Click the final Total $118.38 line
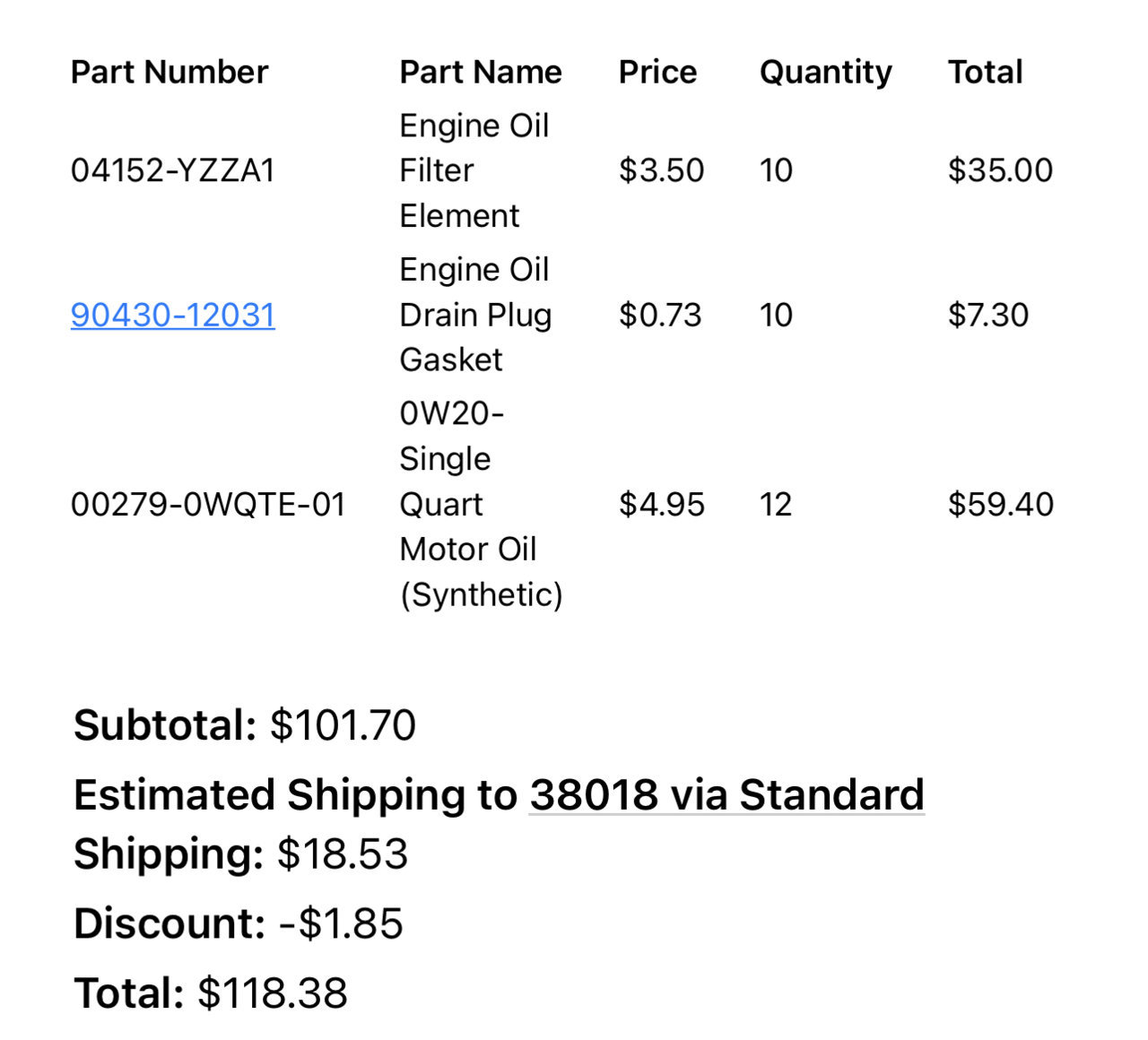This screenshot has height=1040, width=1148. [x=211, y=993]
